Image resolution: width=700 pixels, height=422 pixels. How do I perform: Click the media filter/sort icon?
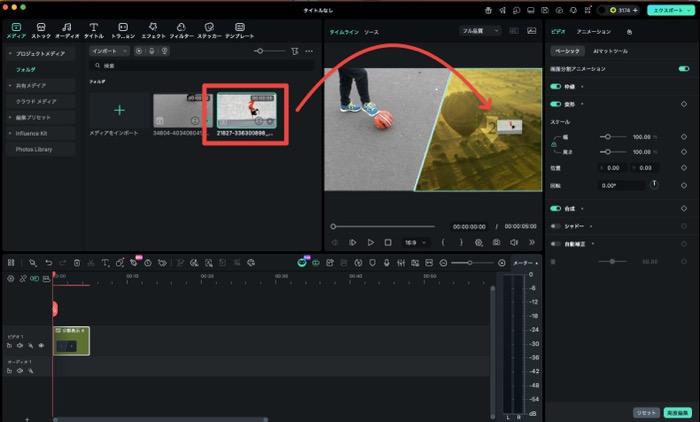(x=295, y=51)
